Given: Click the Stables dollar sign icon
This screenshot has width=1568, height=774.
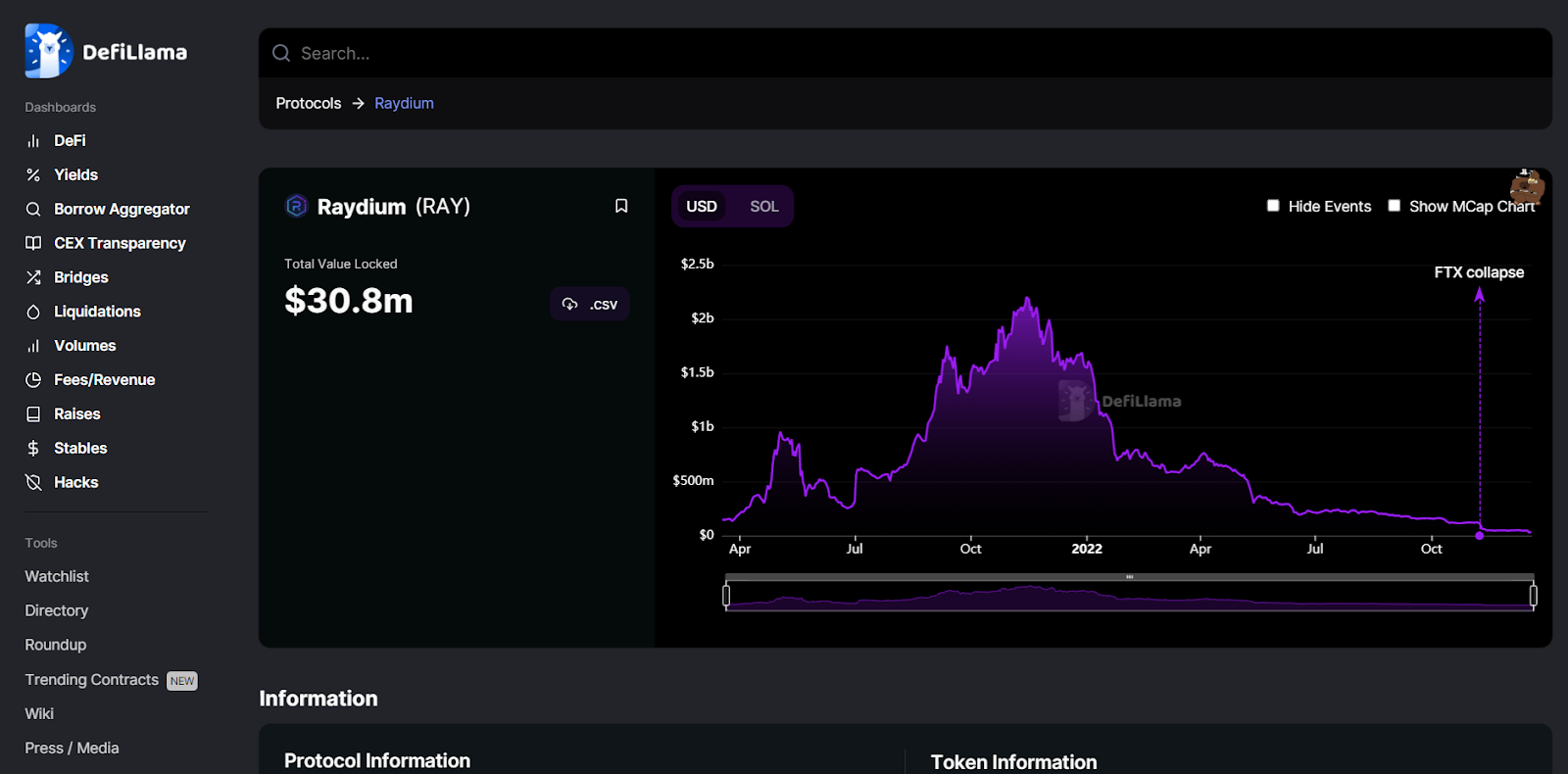Looking at the screenshot, I should (x=33, y=448).
